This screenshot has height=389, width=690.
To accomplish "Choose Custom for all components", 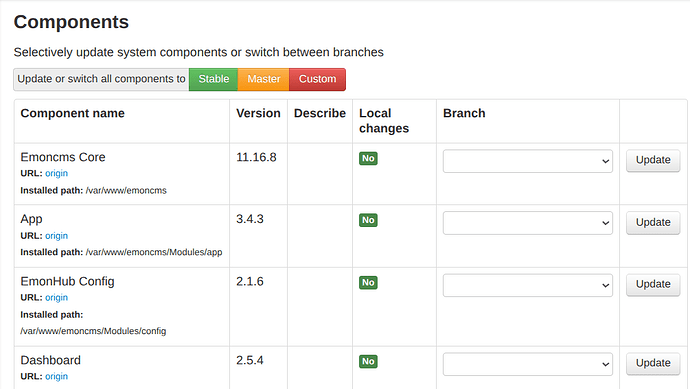I will (x=317, y=79).
